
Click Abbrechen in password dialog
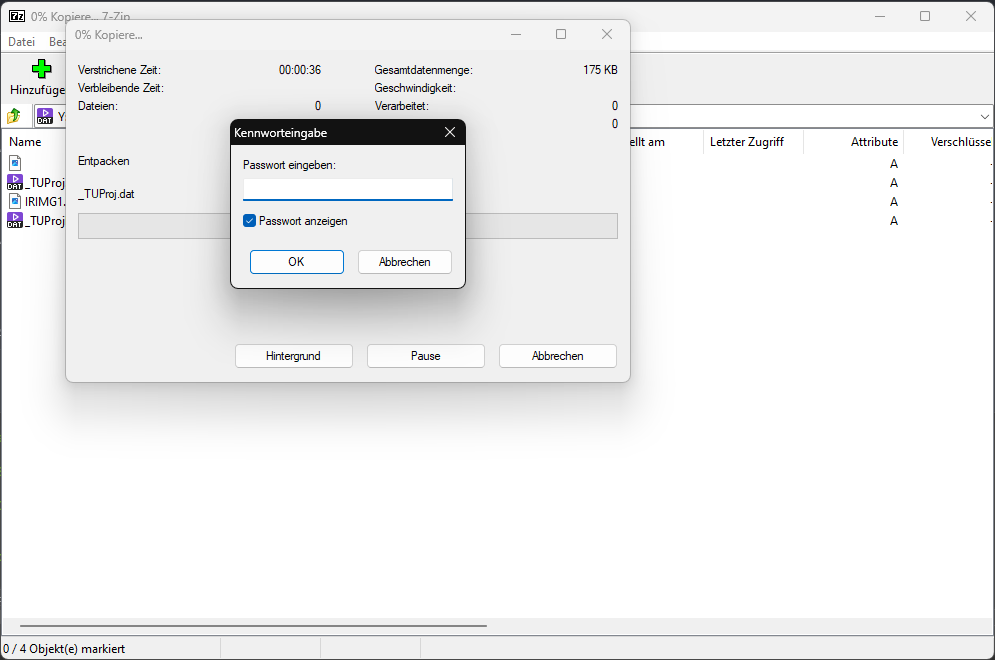point(404,262)
